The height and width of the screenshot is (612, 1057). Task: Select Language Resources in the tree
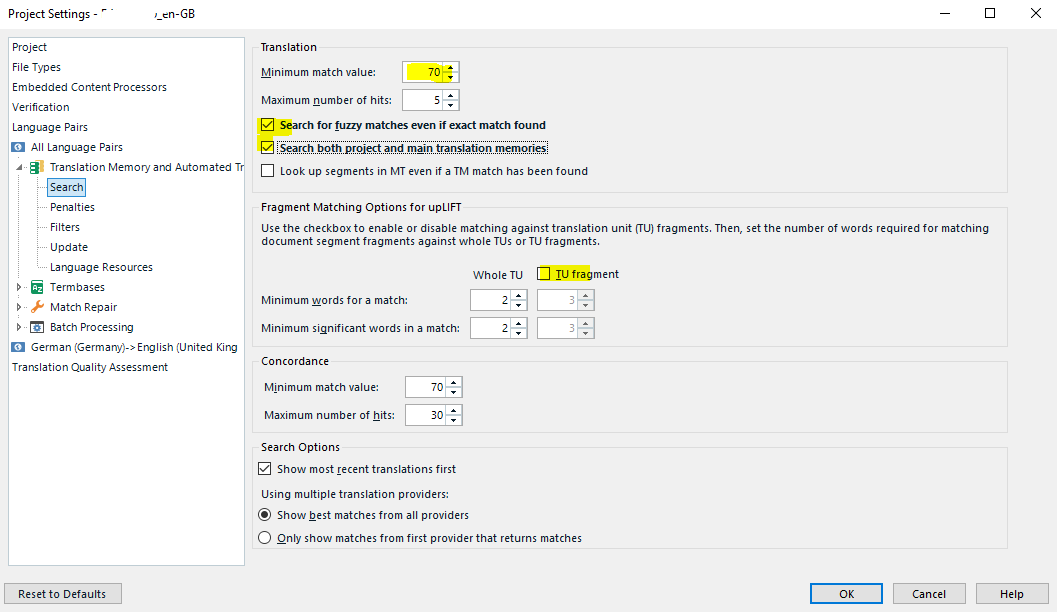coord(101,267)
